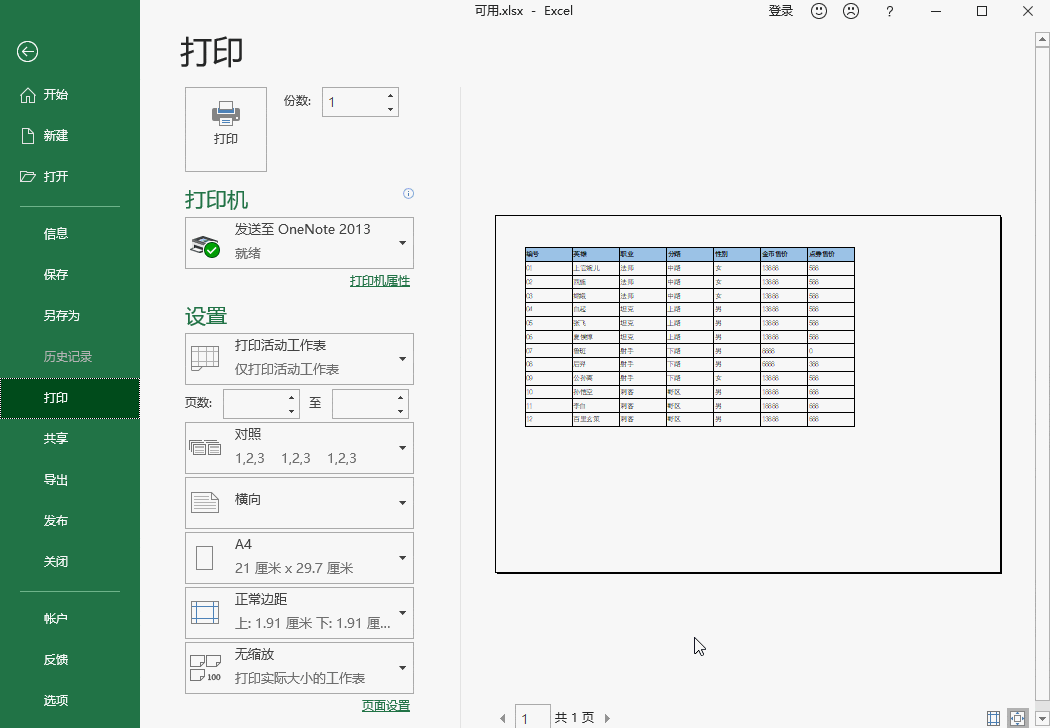Screen dimensions: 1050x728
Task: Select 开始 in the sidebar
Action: point(70,94)
